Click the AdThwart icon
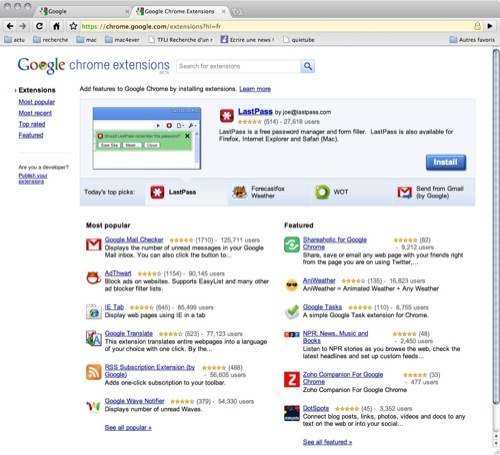The height and width of the screenshot is (455, 500). click(x=94, y=277)
